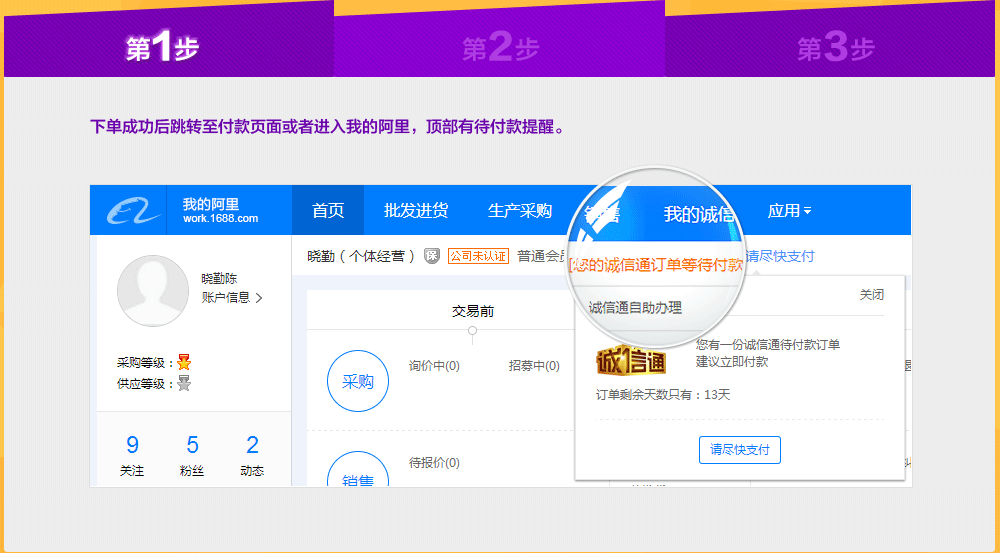Open 我的诚信 in the navigation bar
The image size is (1000, 553).
pos(699,214)
